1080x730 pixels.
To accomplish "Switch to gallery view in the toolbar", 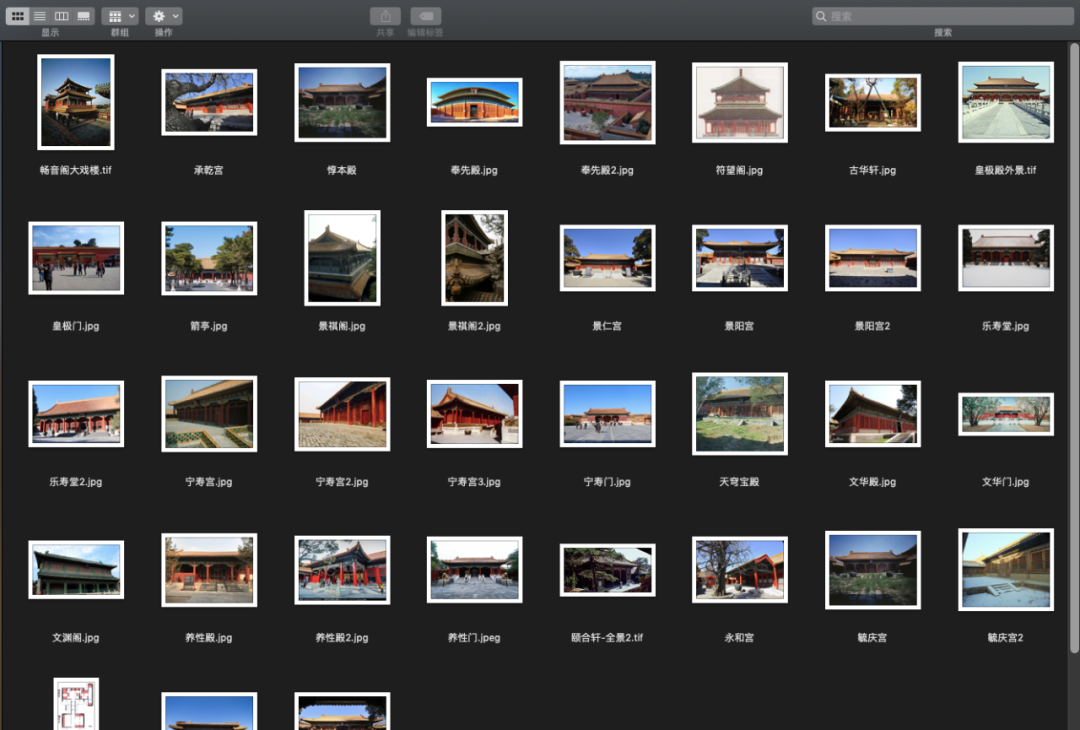I will 83,16.
